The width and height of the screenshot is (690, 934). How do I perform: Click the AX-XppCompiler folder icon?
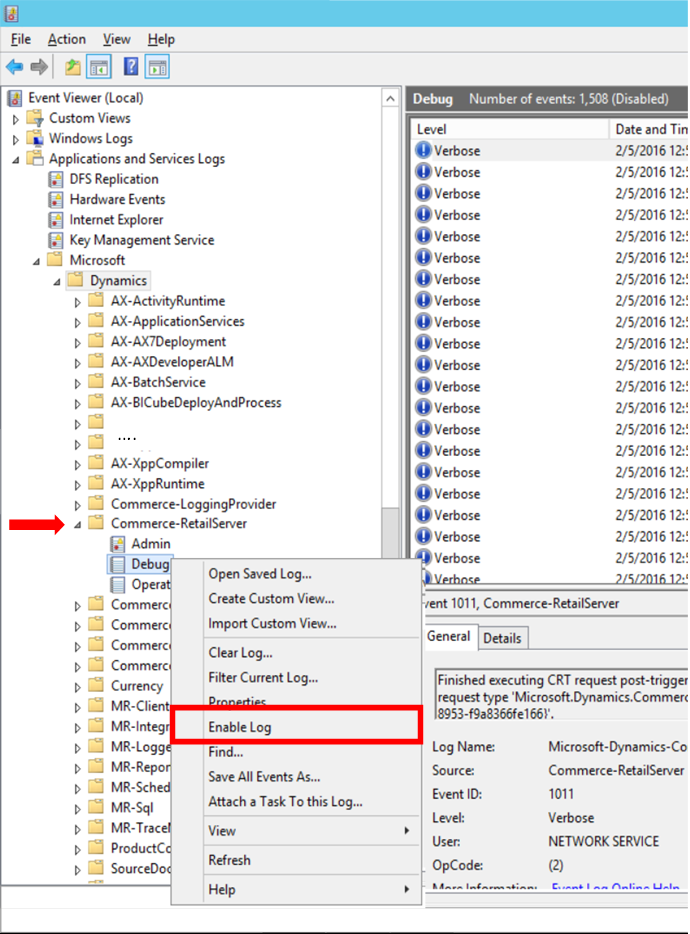[x=96, y=462]
